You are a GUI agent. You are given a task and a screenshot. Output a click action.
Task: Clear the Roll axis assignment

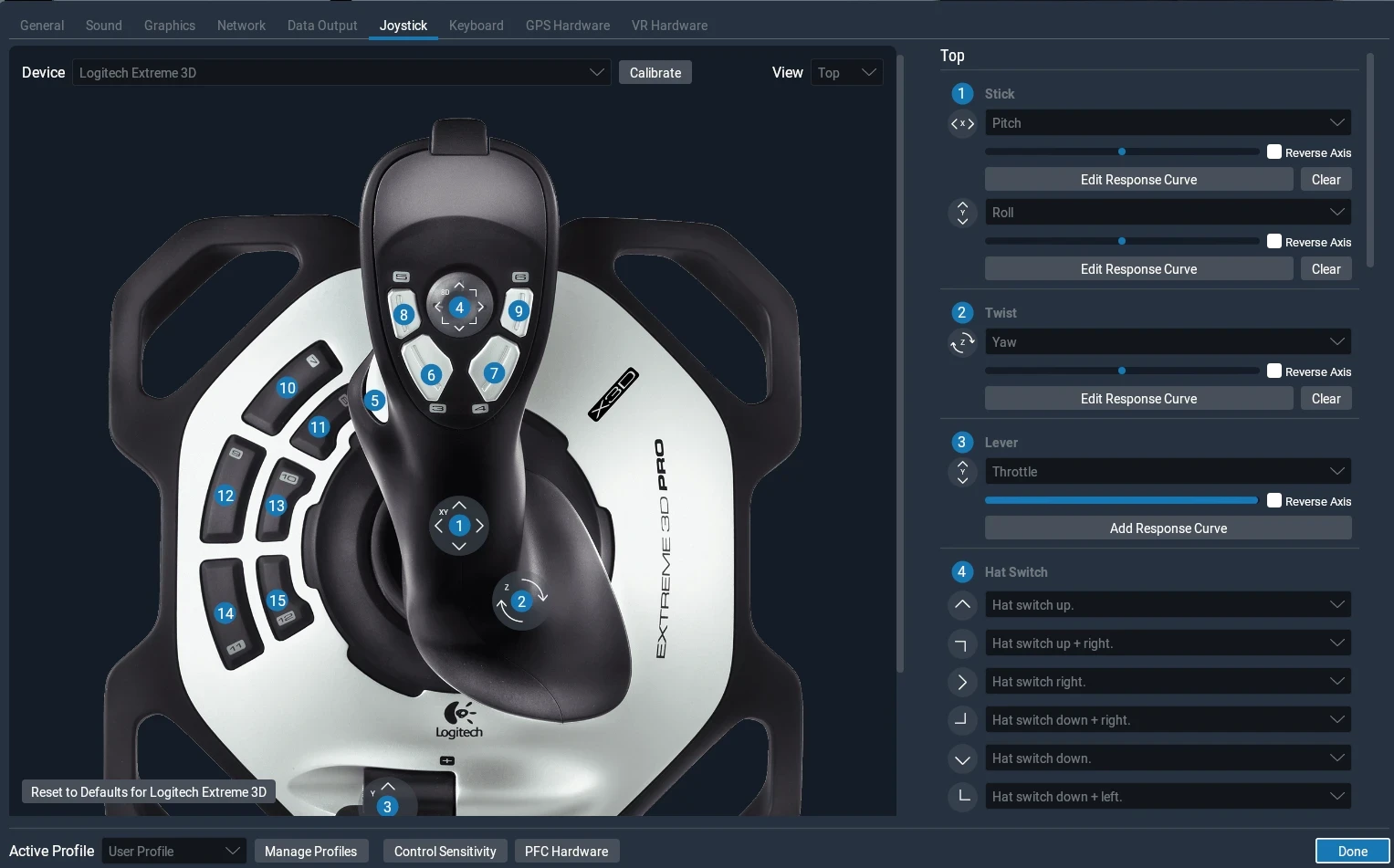click(x=1326, y=269)
